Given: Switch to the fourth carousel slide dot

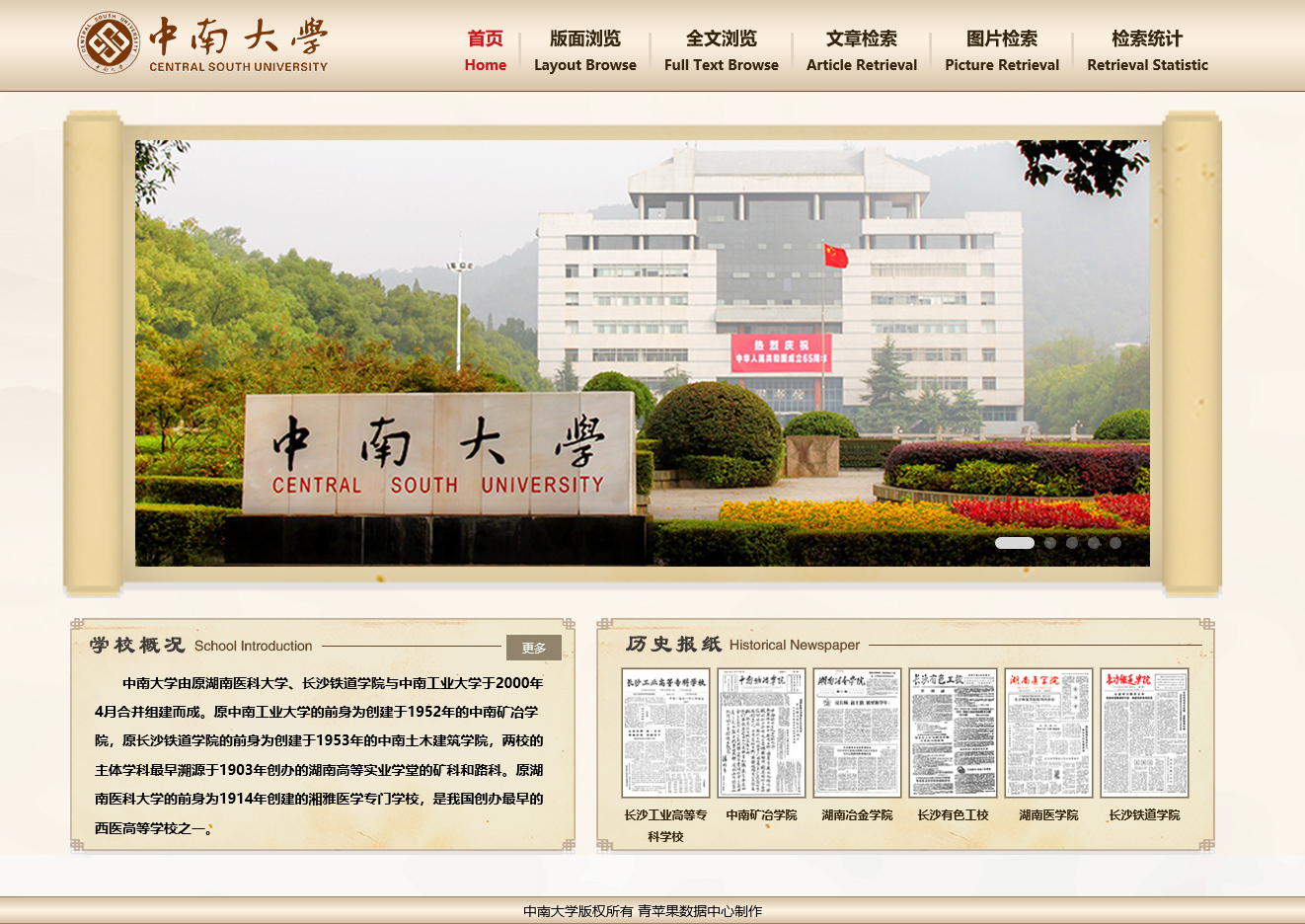Looking at the screenshot, I should point(1094,543).
